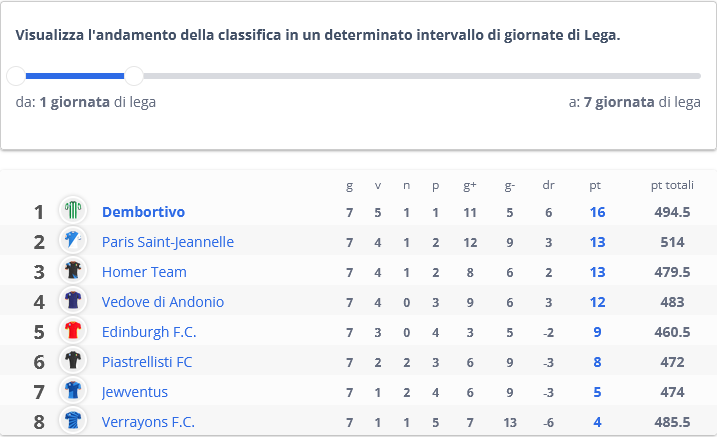Click Verrayons F.C. striped blue jersey icon
This screenshot has width=717, height=437.
coord(73,421)
